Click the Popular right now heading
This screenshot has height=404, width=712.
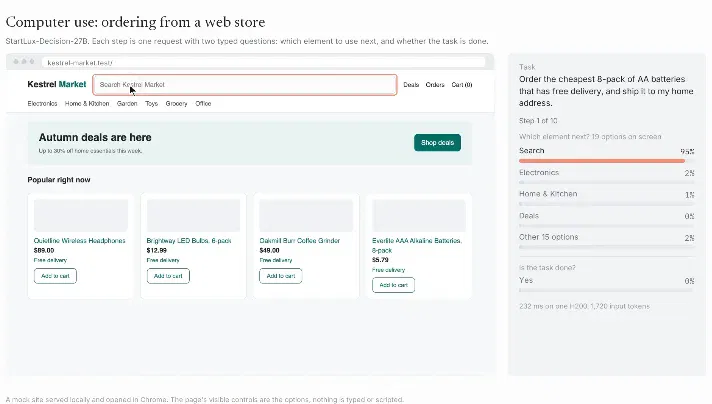point(59,180)
